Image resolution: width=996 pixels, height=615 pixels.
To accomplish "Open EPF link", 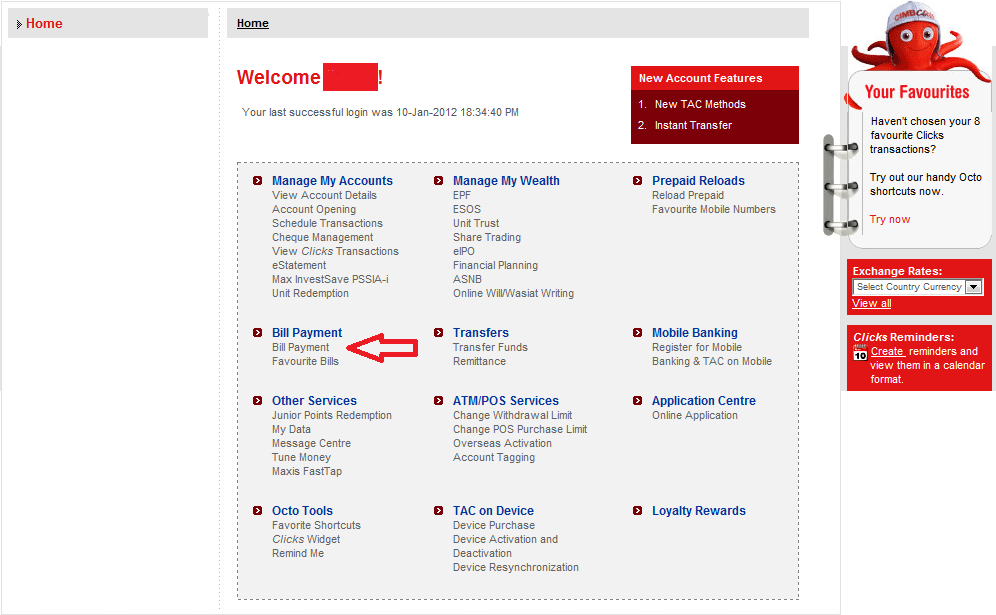I will tap(462, 195).
